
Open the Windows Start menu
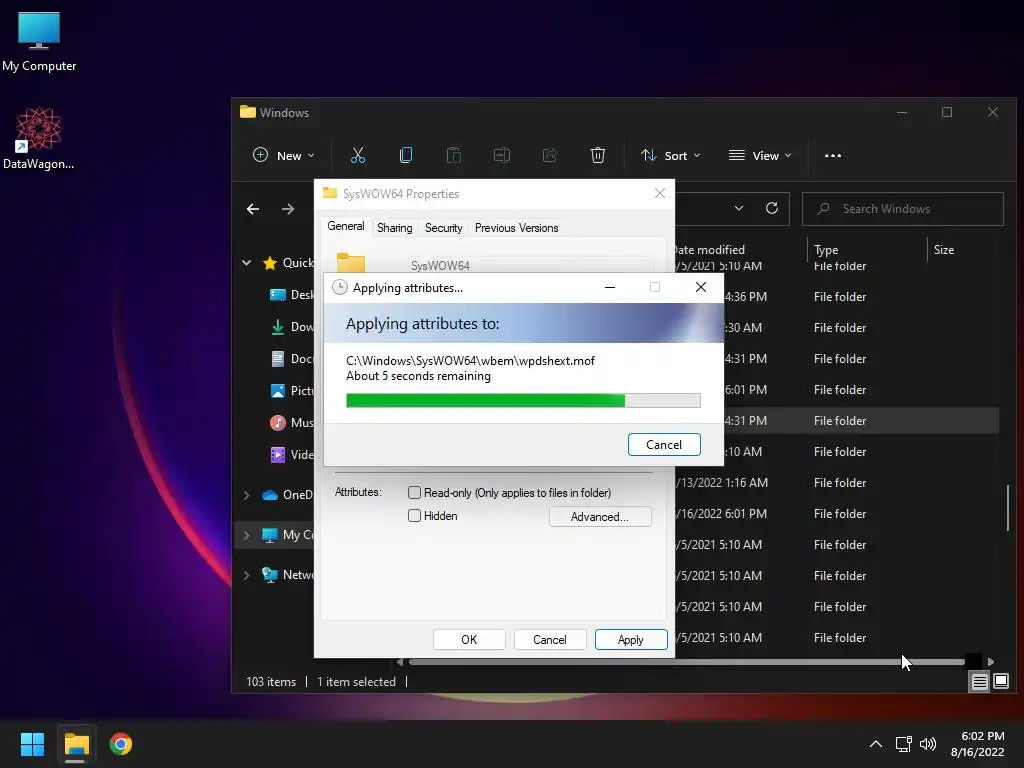(32, 744)
